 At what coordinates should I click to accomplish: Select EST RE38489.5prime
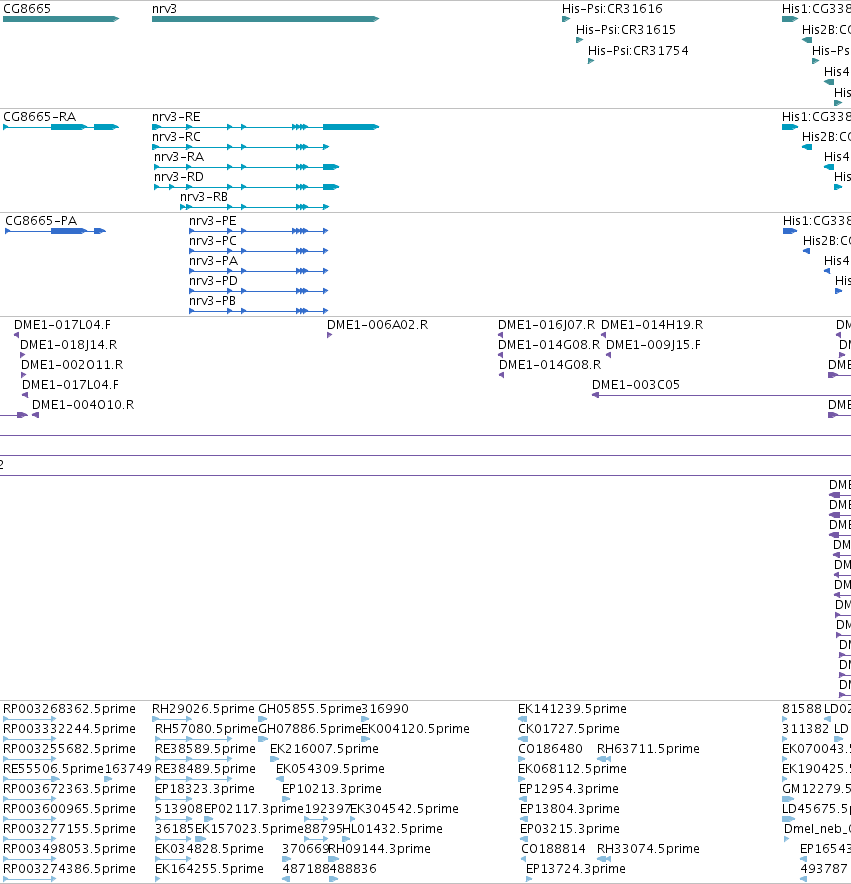point(193,779)
